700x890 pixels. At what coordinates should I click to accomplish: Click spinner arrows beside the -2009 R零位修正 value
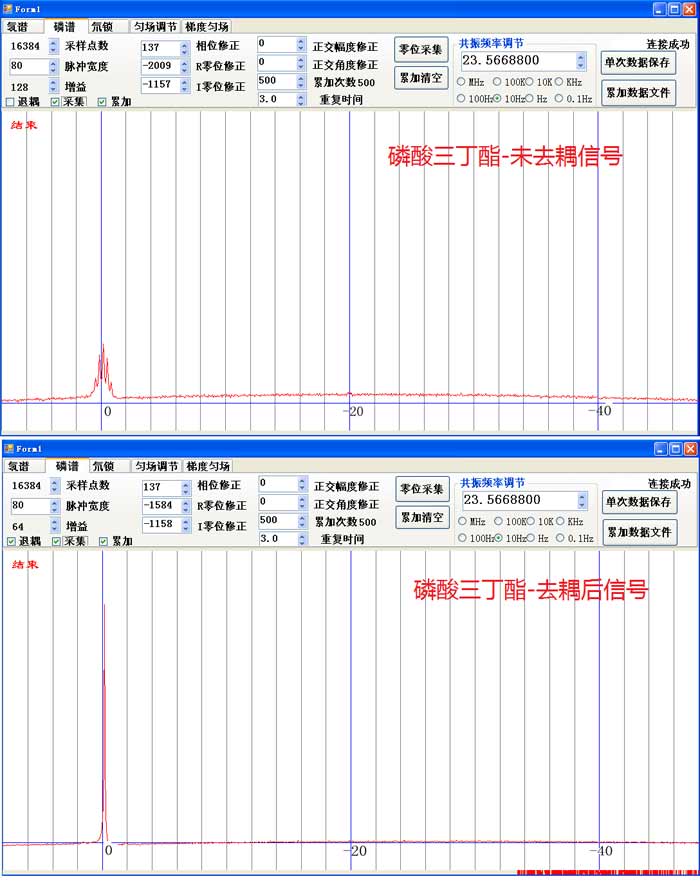pyautogui.click(x=185, y=66)
